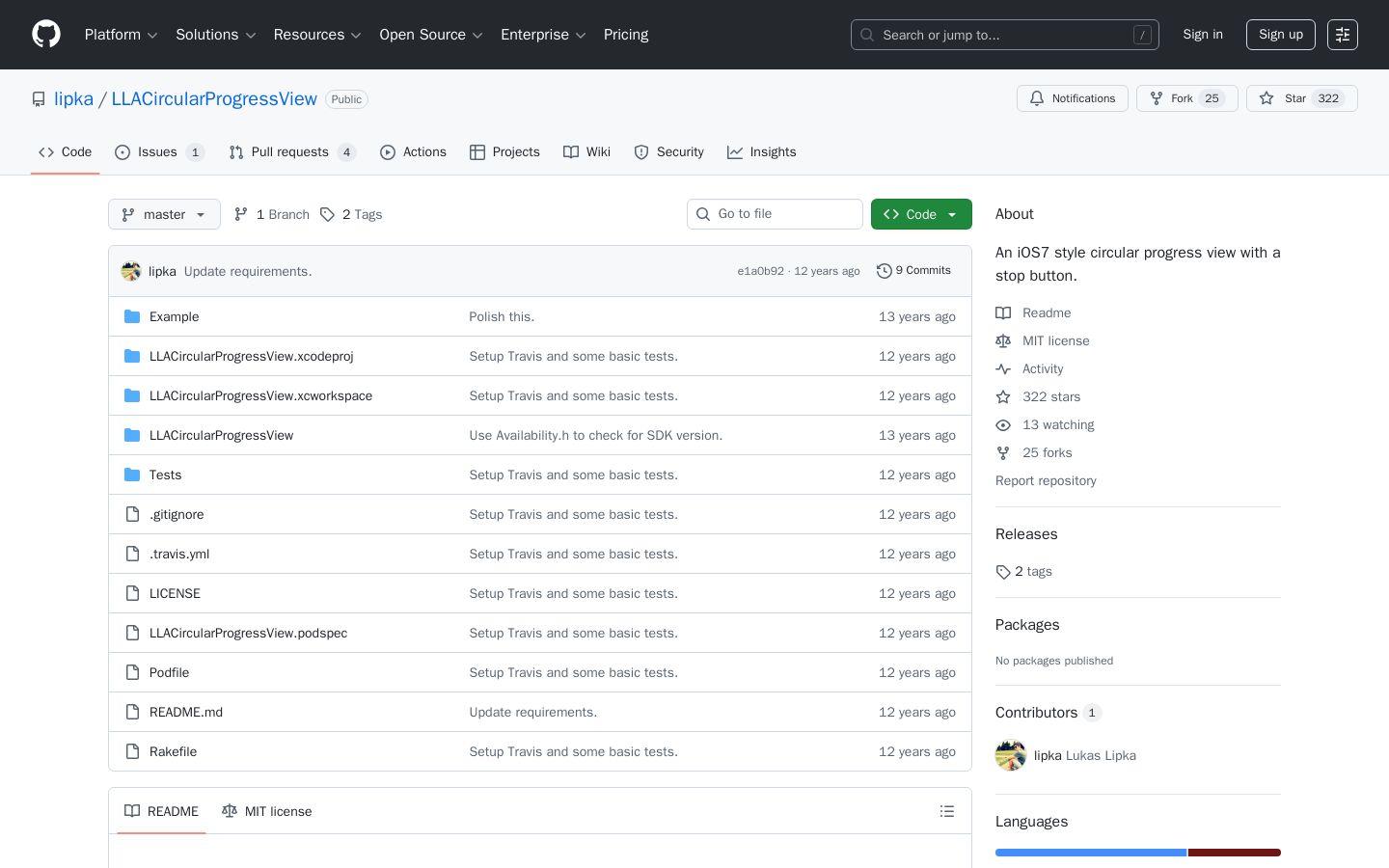View the 9 Commits history link

click(913, 271)
